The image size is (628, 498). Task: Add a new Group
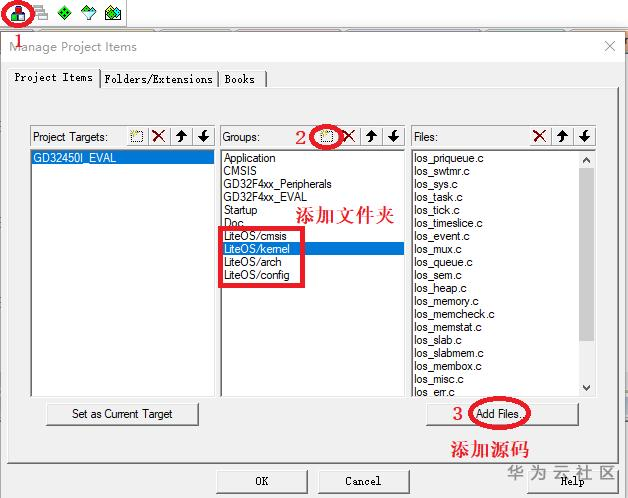[x=326, y=137]
